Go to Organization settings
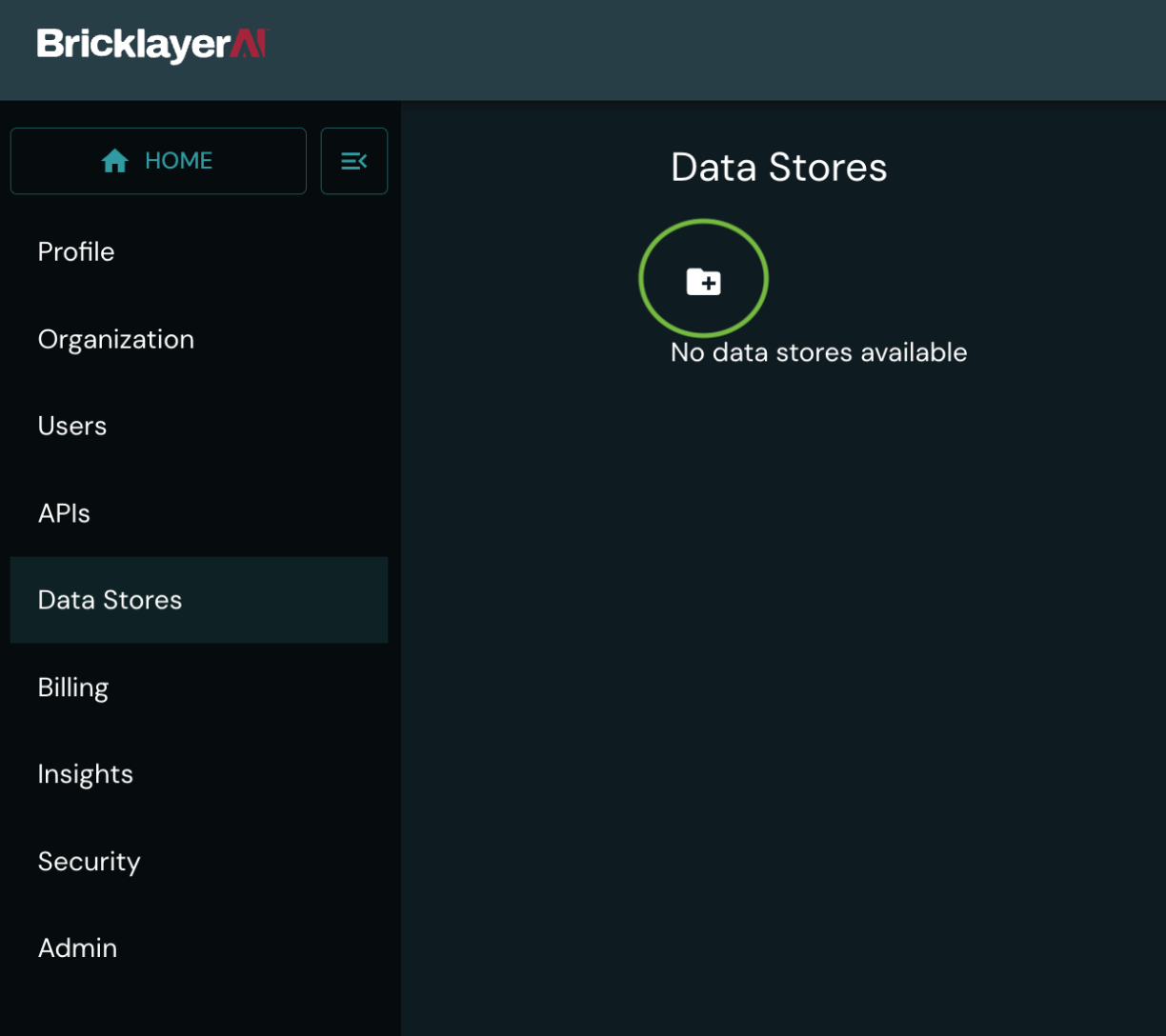This screenshot has width=1166, height=1036. coord(115,339)
